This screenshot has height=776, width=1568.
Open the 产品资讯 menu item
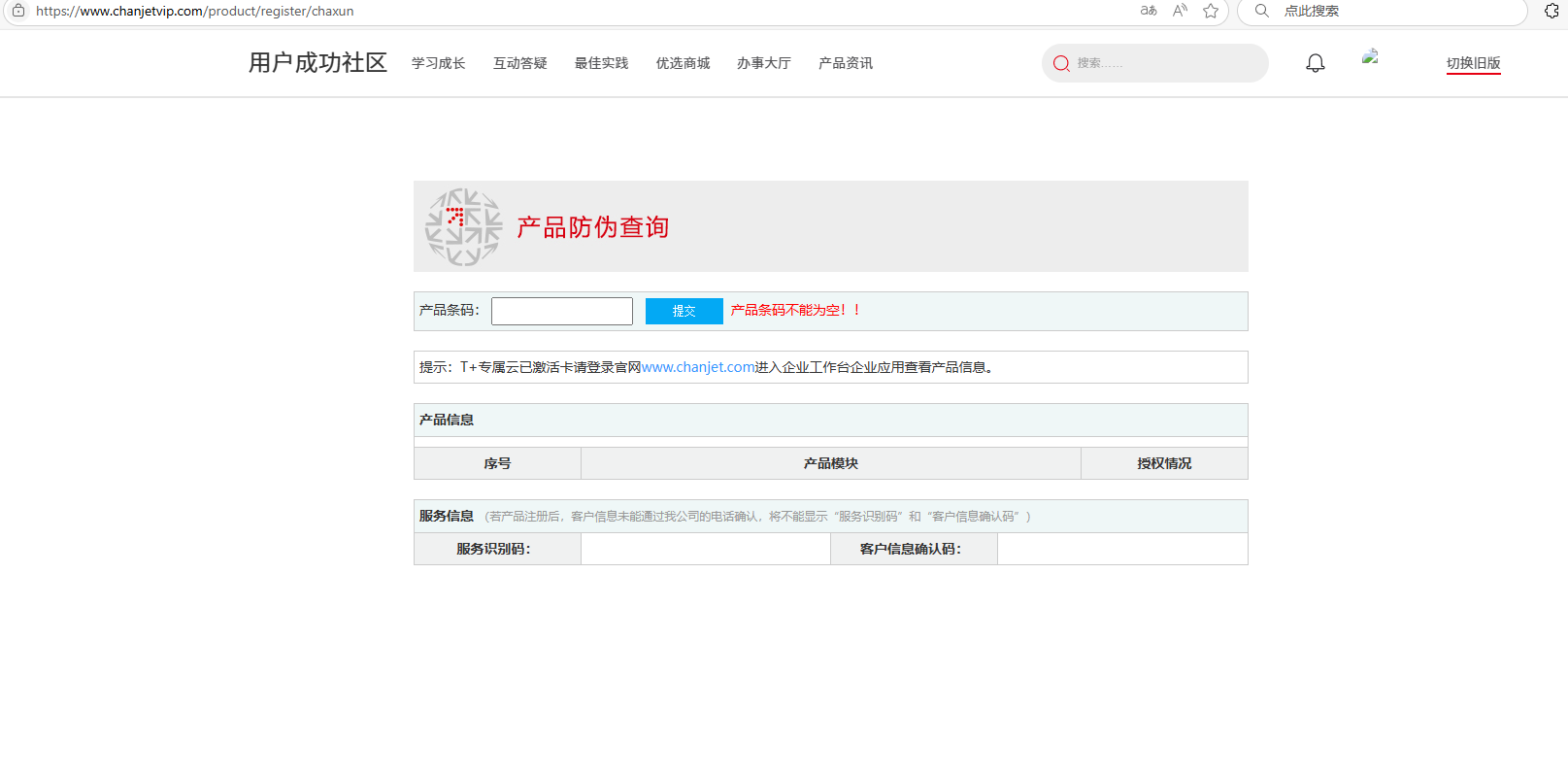tap(845, 63)
